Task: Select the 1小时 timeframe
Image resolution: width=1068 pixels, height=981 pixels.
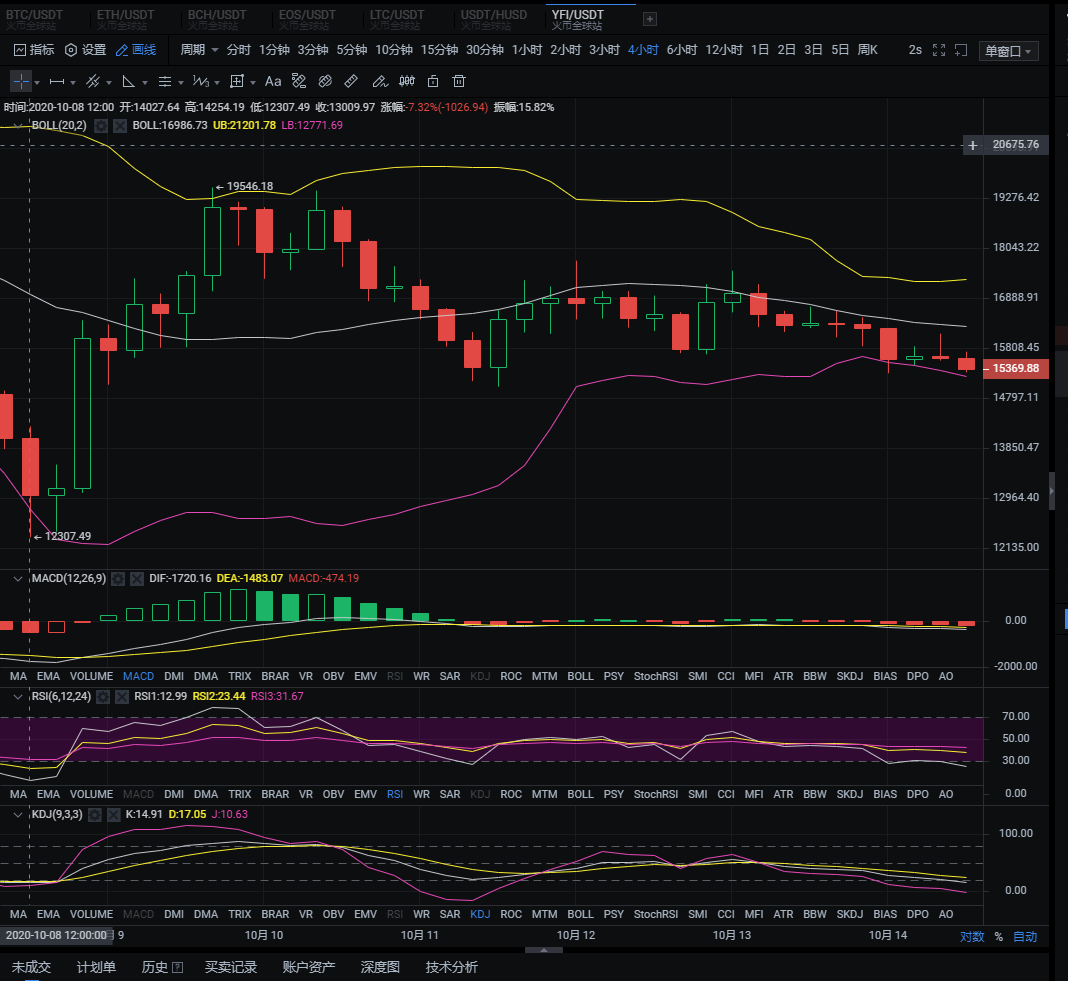Action: pyautogui.click(x=527, y=50)
